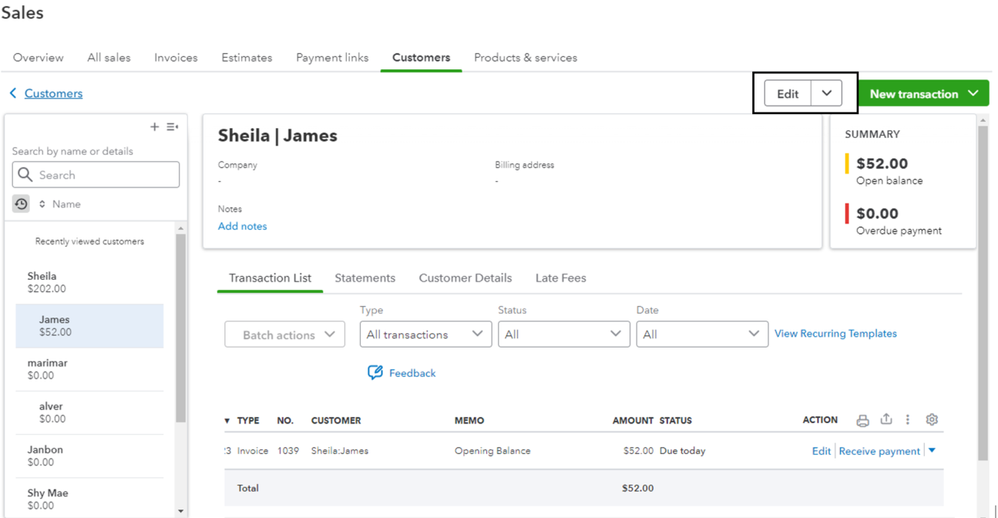Click the print icon above transactions

(x=863, y=421)
